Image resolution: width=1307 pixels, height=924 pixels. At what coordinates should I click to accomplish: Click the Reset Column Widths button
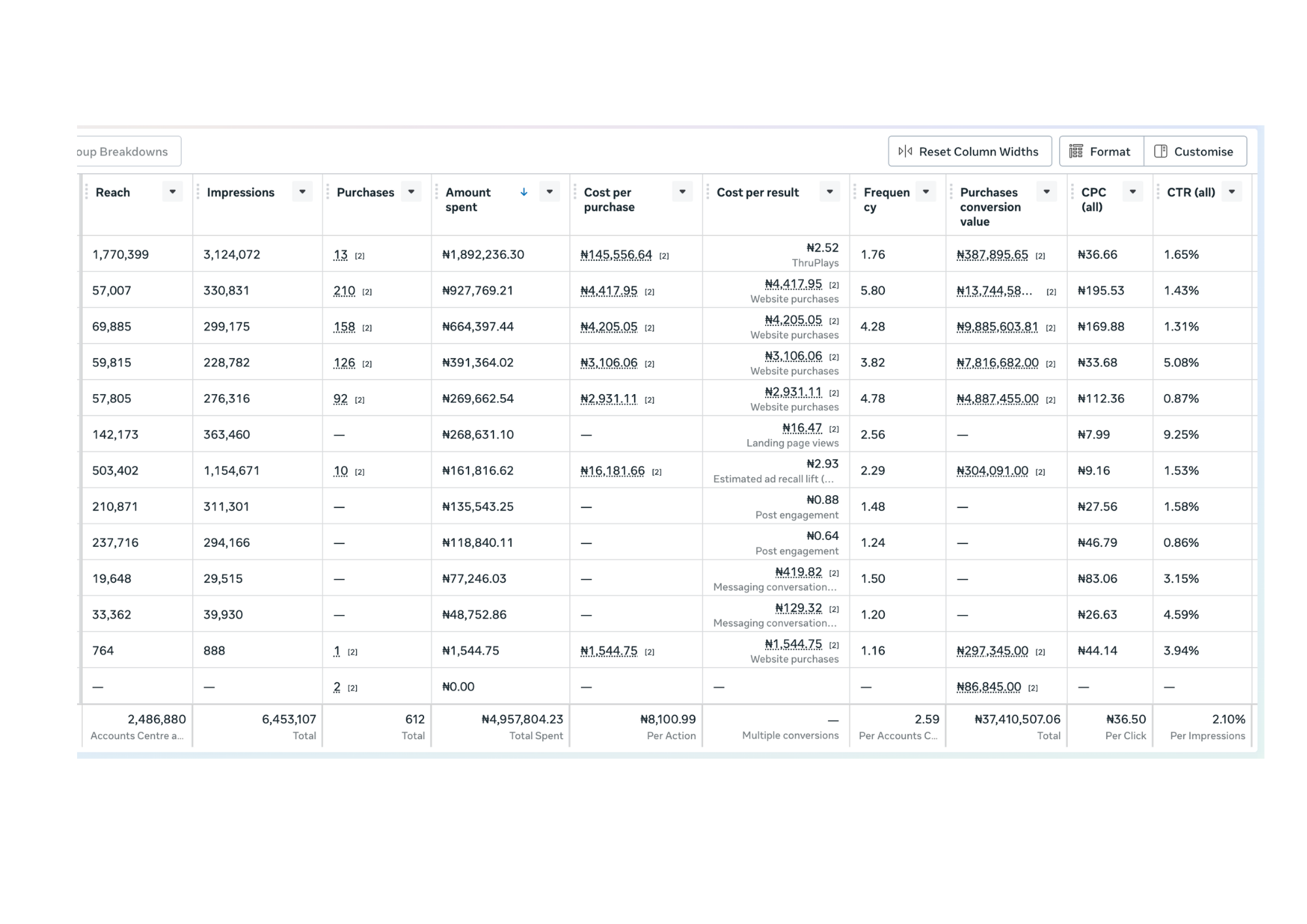[x=970, y=152]
